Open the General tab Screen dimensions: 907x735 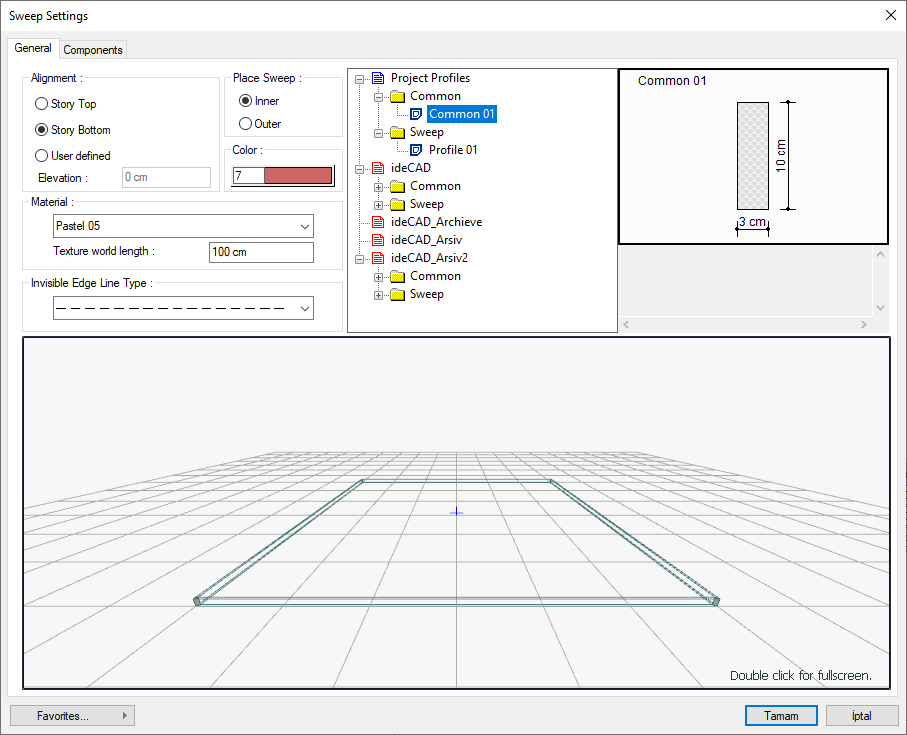click(x=33, y=48)
